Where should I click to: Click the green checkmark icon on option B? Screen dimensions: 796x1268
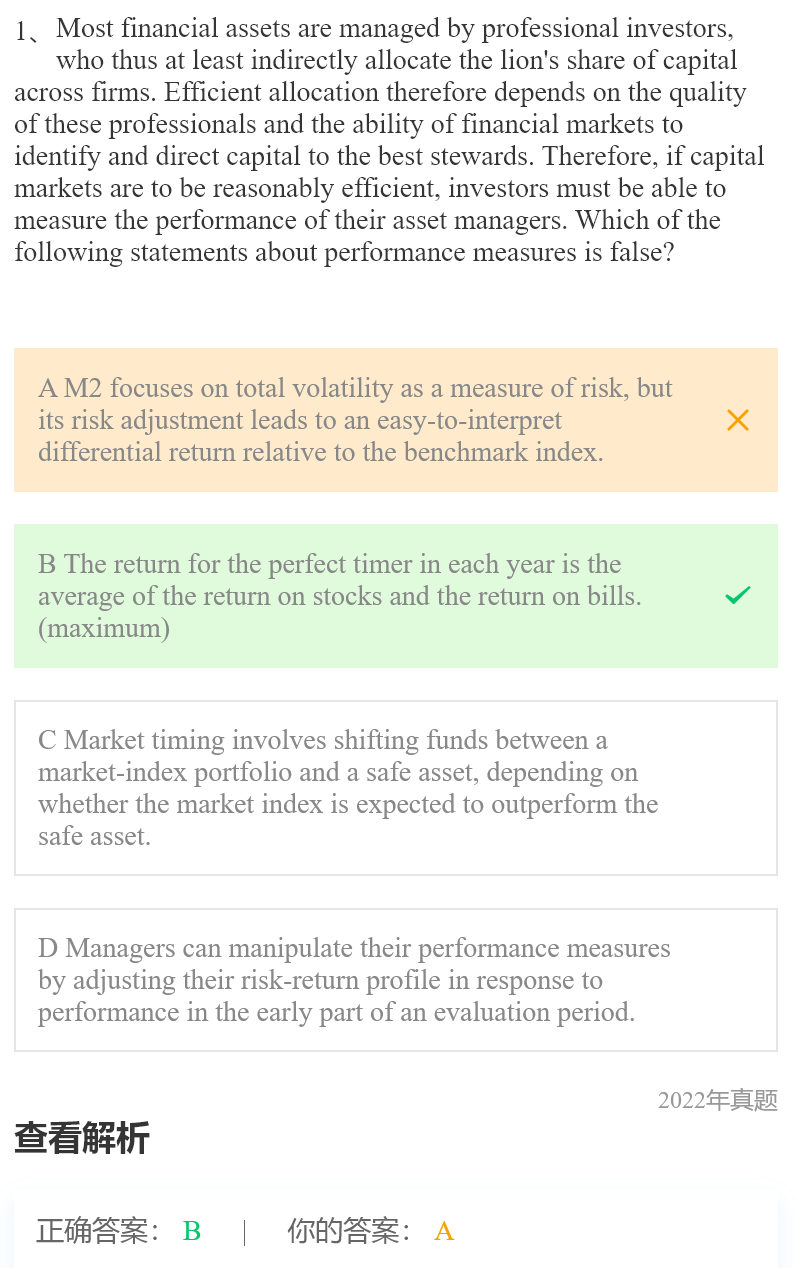[x=738, y=596]
